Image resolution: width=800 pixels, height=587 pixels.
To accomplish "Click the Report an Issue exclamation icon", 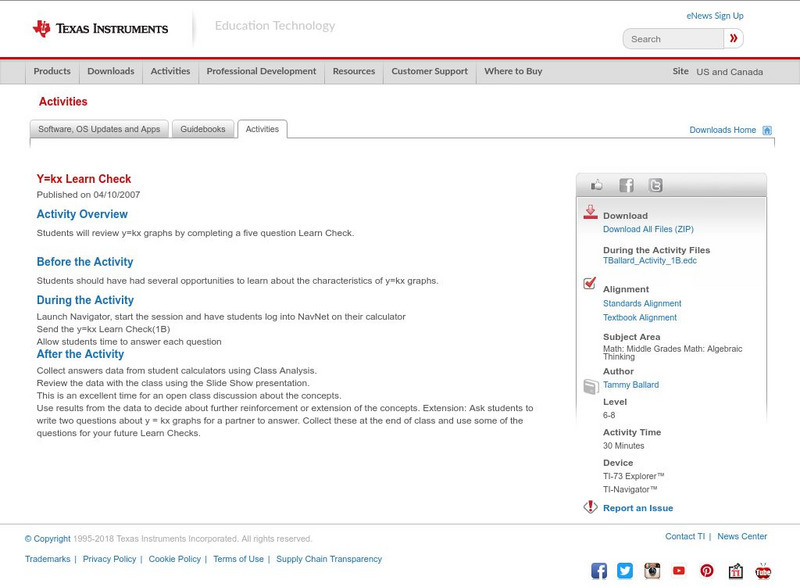I will (590, 507).
